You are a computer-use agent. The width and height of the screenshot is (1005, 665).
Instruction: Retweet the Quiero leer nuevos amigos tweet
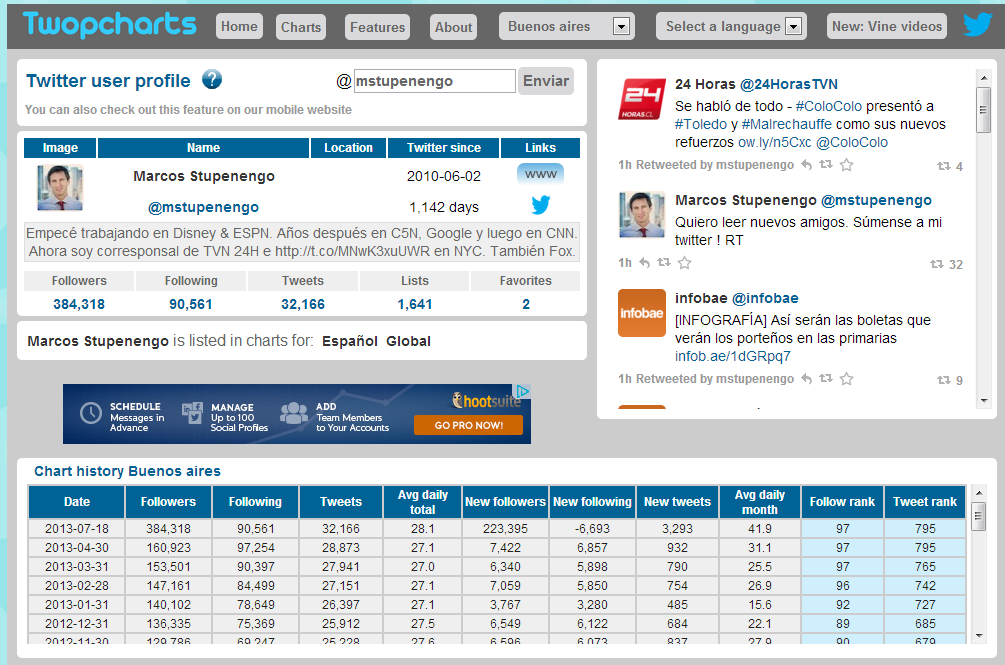point(664,263)
